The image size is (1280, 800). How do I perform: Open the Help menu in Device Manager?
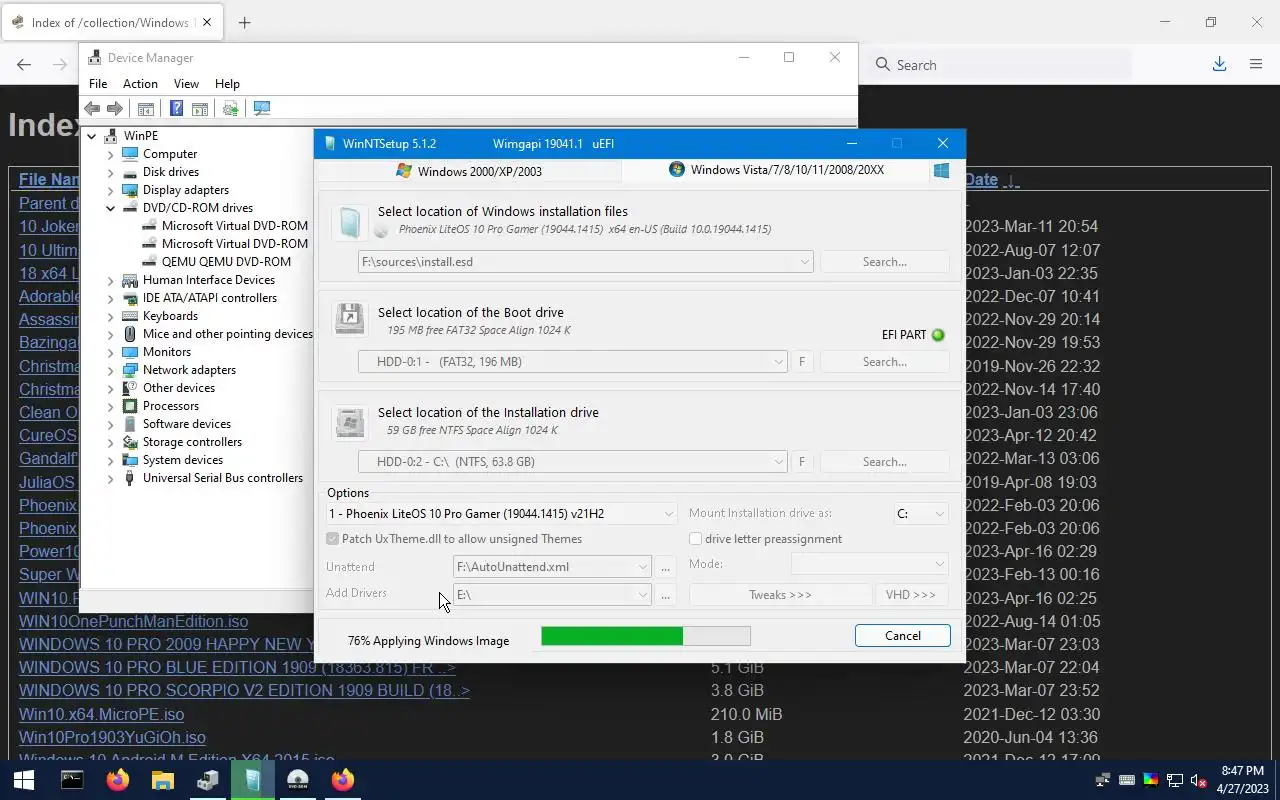point(227,84)
